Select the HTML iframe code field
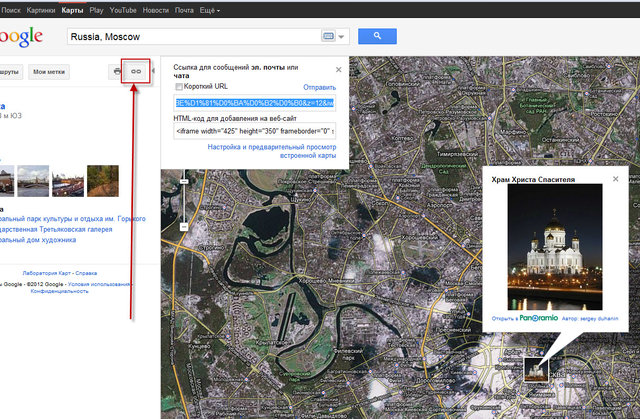Screen dimensions: 640x419 [x=254, y=130]
